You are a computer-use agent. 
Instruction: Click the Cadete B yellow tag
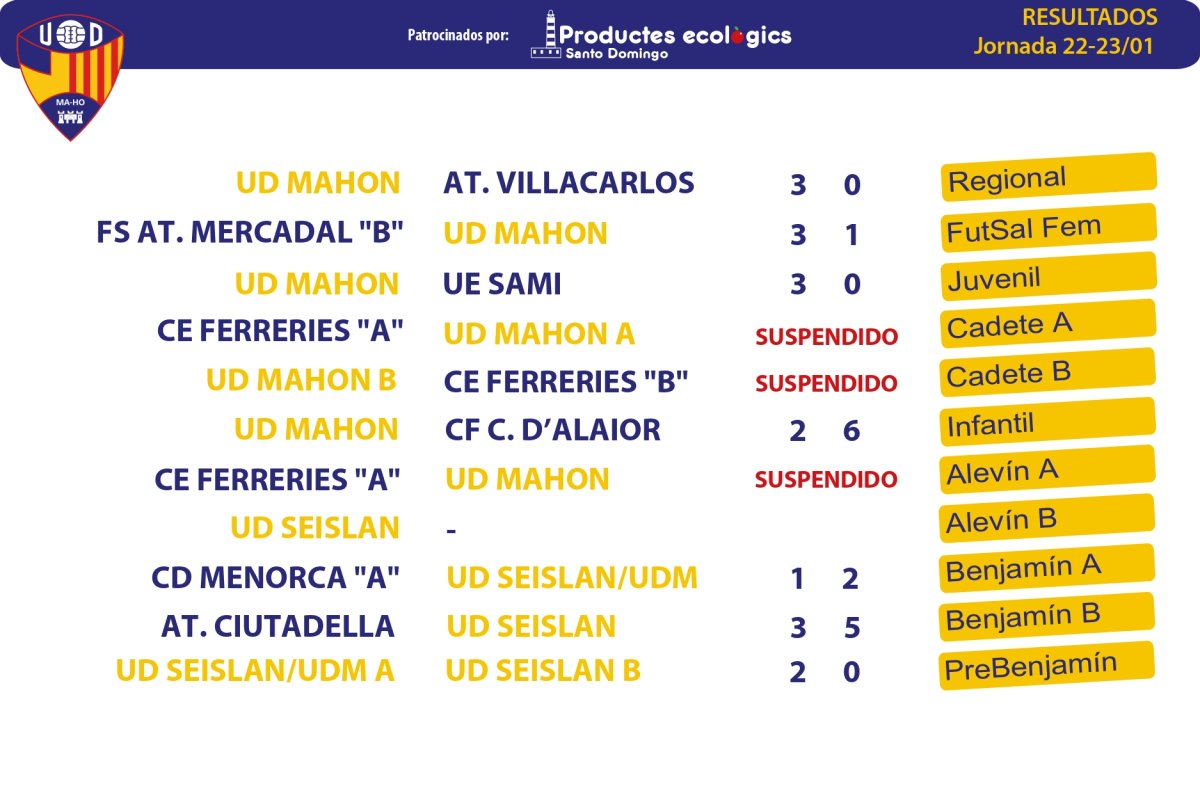click(1049, 372)
